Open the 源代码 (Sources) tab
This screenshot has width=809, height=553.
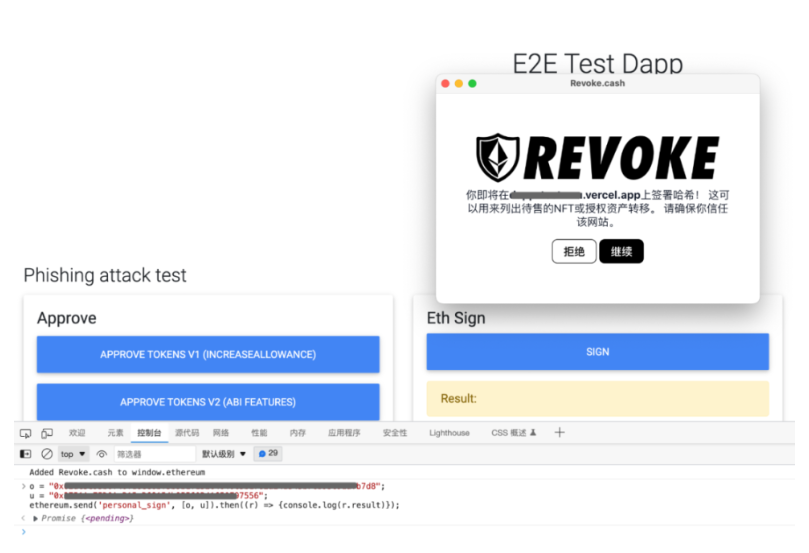(187, 433)
